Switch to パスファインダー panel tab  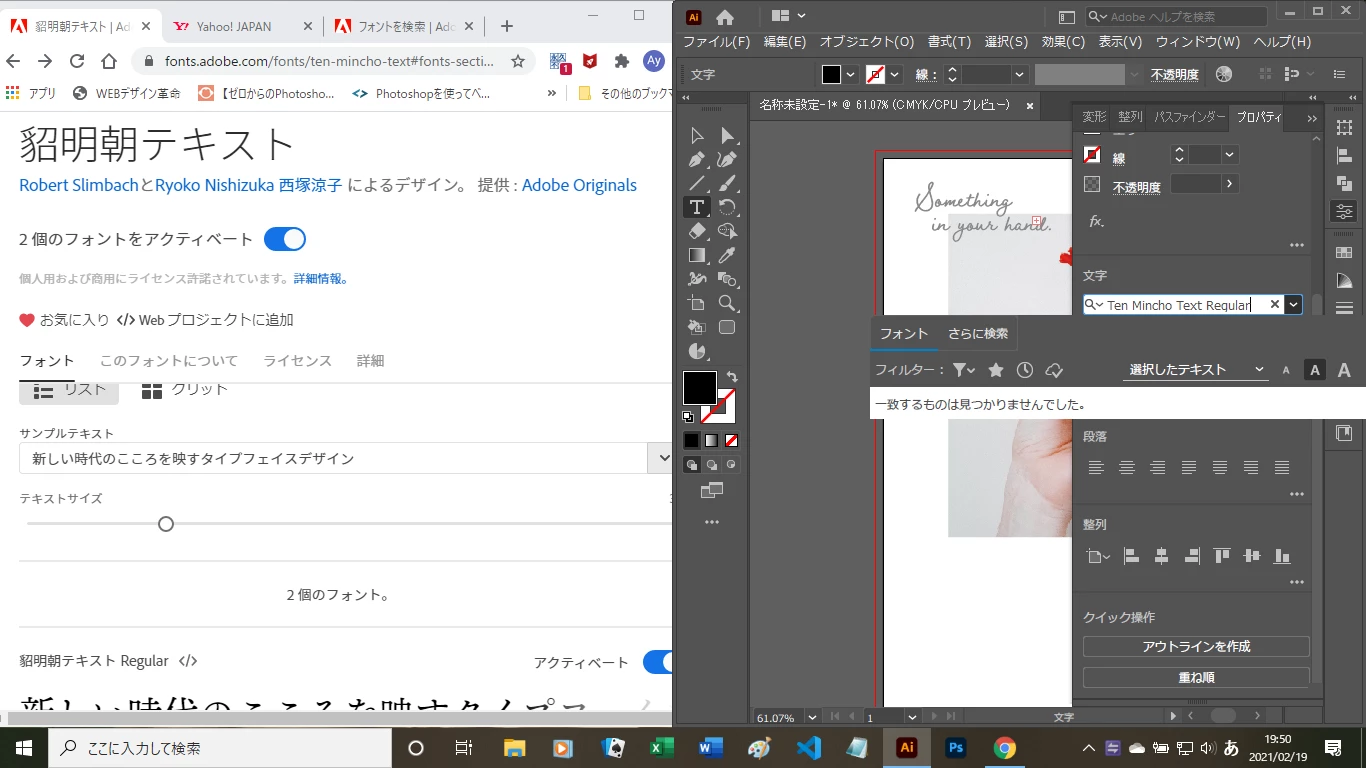[1190, 117]
